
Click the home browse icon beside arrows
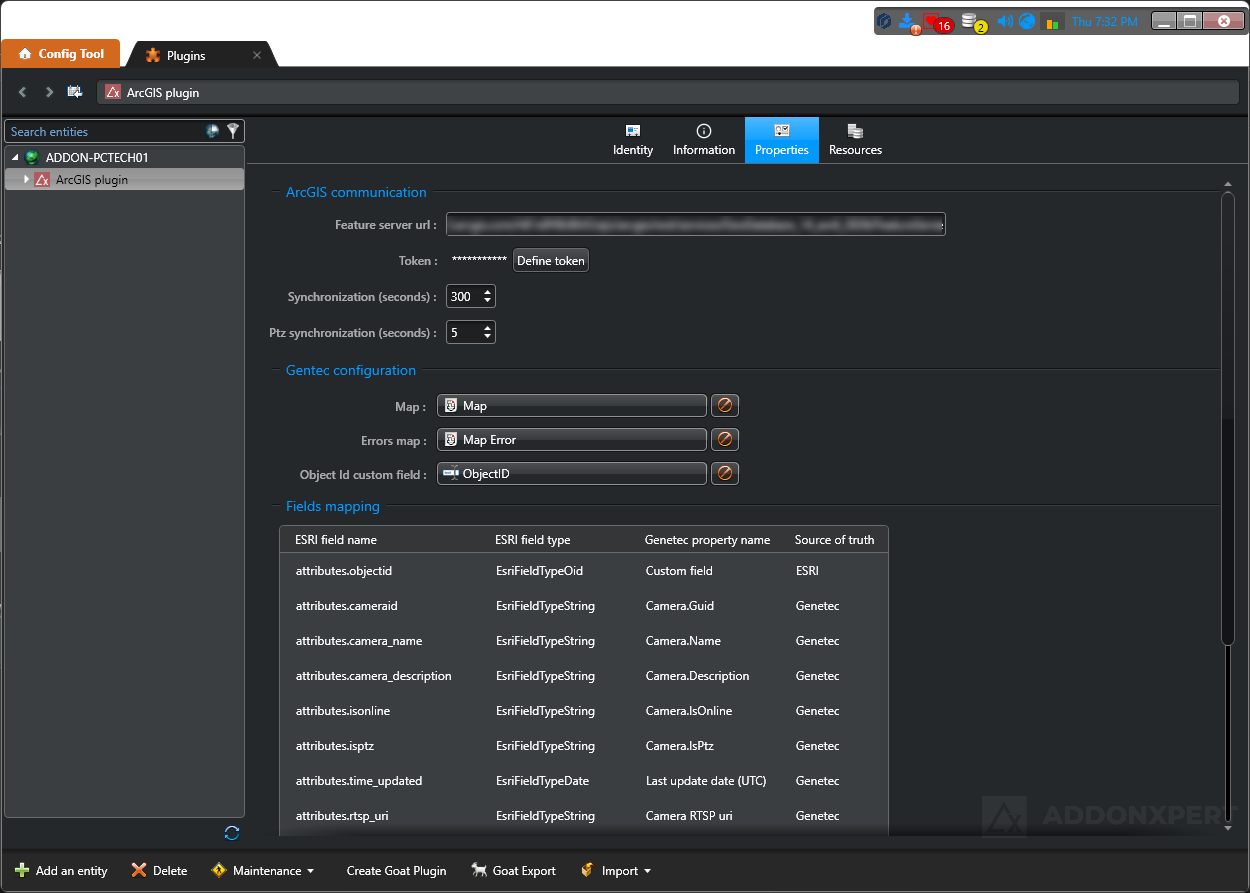click(x=75, y=92)
